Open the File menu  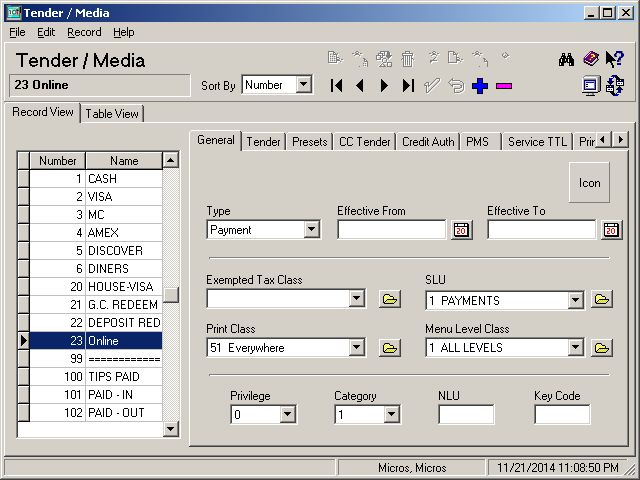tap(17, 32)
